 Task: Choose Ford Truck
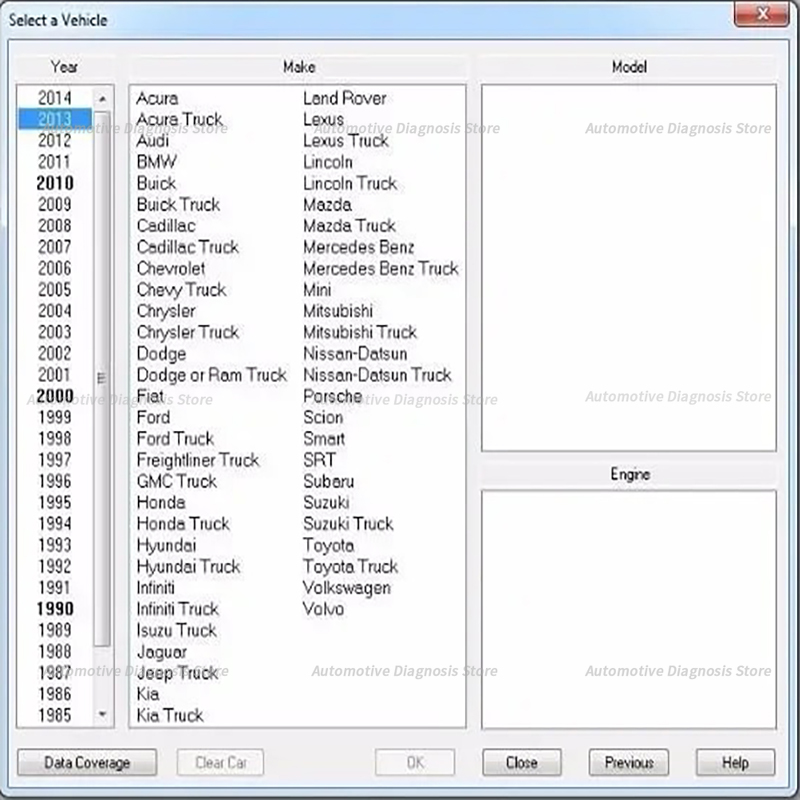[x=175, y=439]
